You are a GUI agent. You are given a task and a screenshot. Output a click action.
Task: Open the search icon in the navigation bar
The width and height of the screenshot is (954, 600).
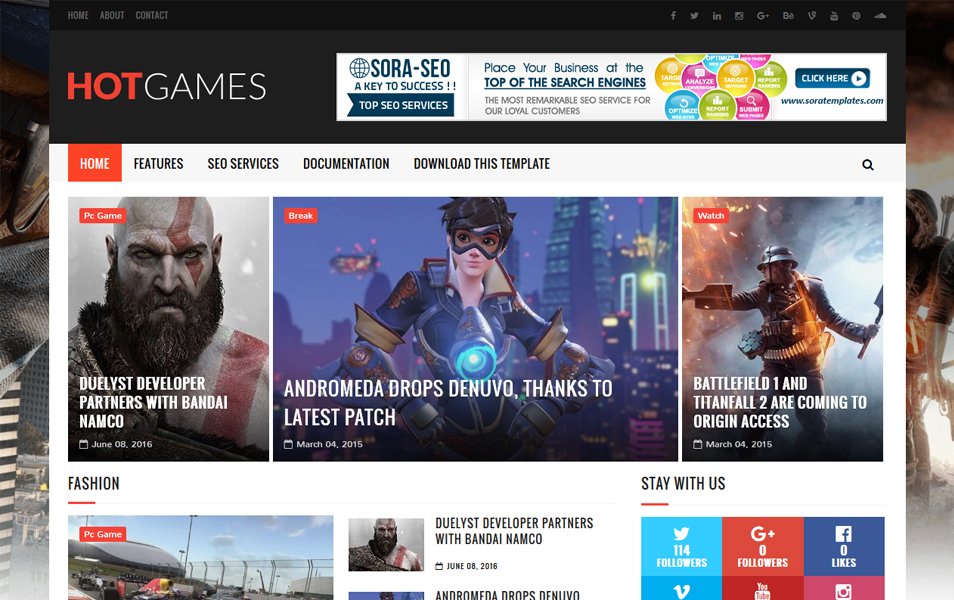point(866,163)
